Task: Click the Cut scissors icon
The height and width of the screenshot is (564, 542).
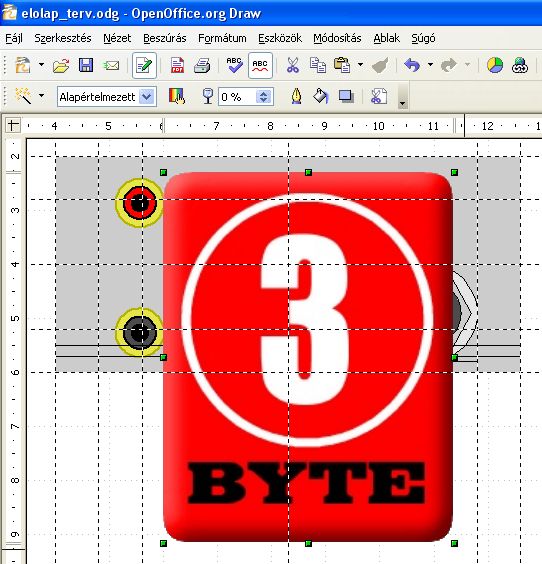Action: click(293, 65)
